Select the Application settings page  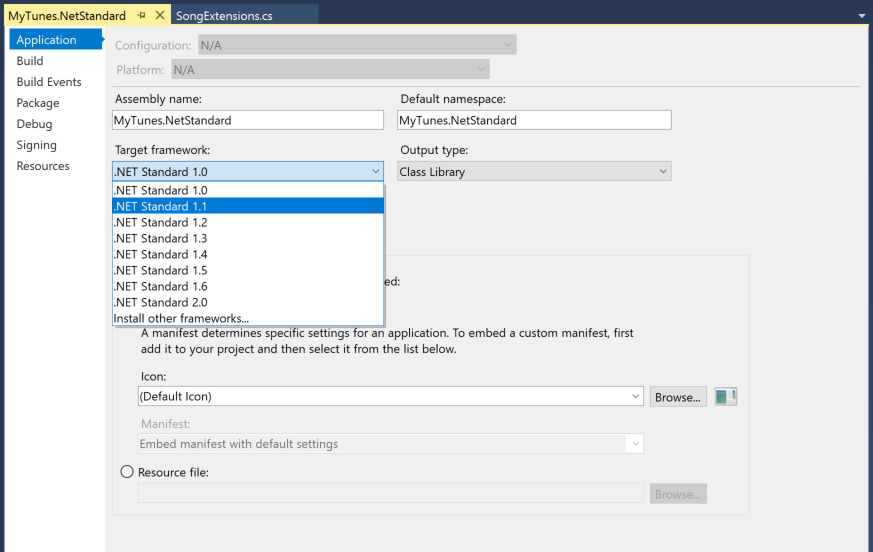[x=56, y=40]
